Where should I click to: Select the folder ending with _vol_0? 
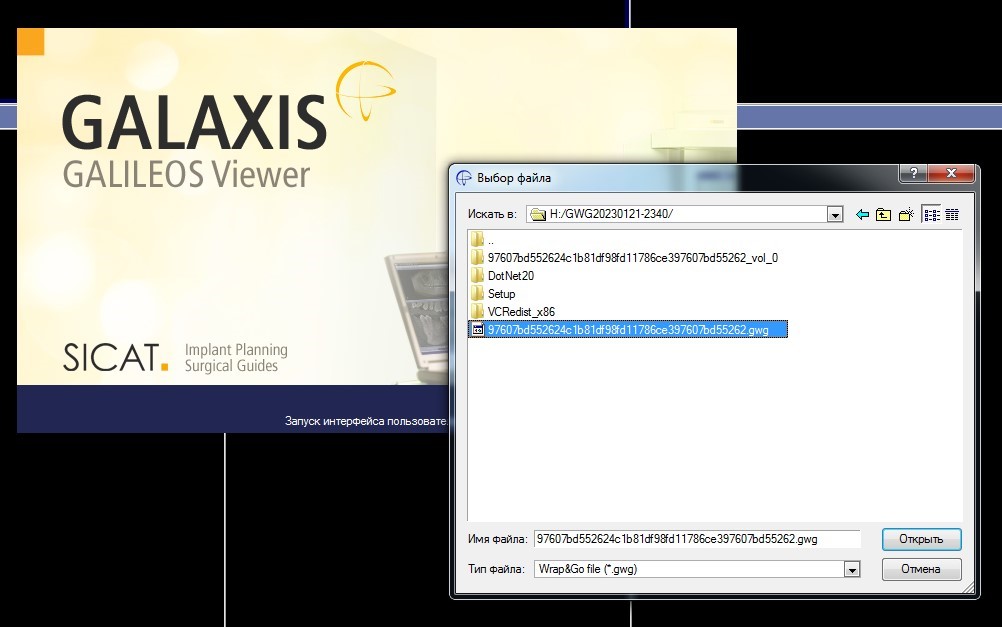(x=632, y=258)
